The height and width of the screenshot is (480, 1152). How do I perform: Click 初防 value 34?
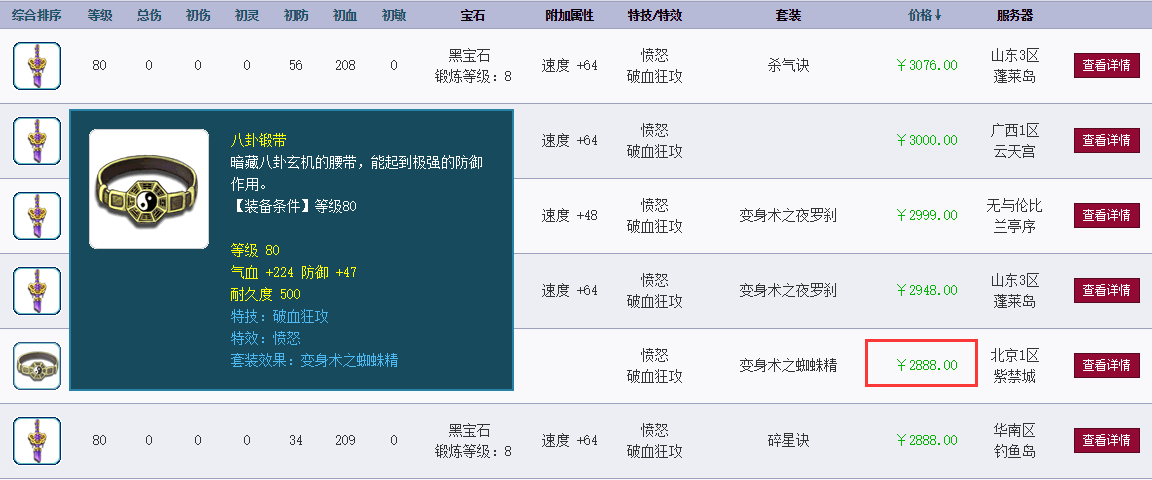coord(295,440)
